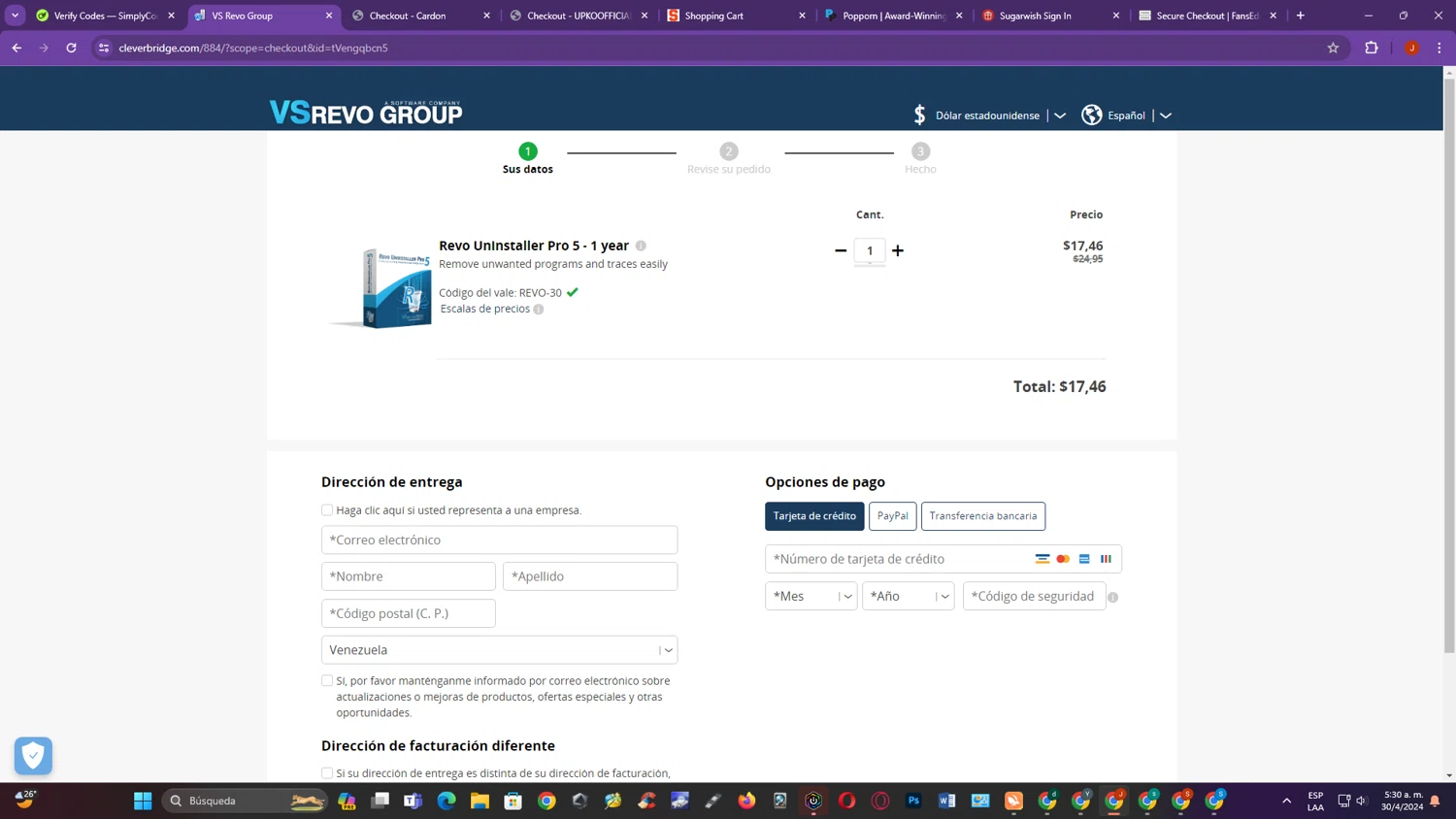This screenshot has height=819, width=1456.
Task: Open Microsoft Teams from taskbar
Action: point(414,801)
